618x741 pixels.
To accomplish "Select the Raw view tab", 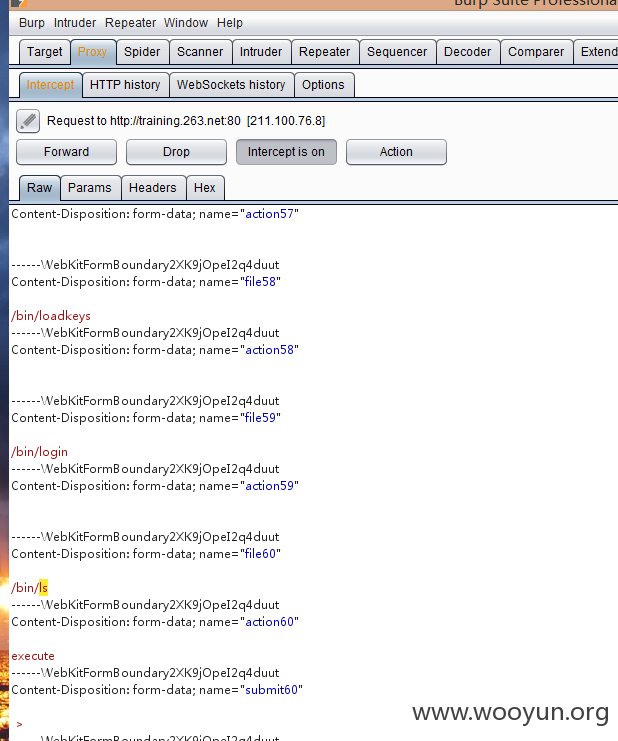I will [39, 188].
